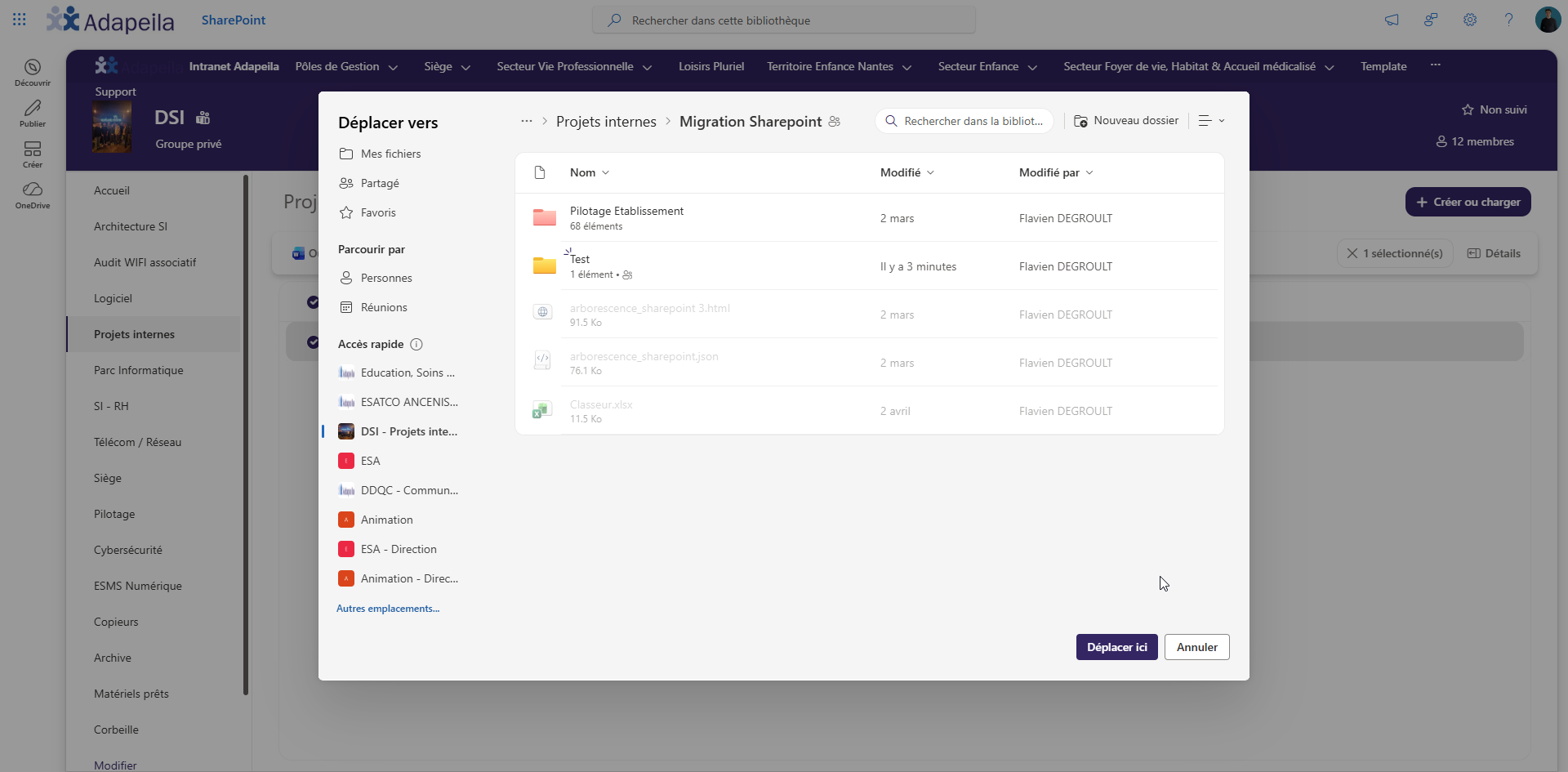The image size is (1568, 772).
Task: Click the Annuler button
Action: 1196,647
